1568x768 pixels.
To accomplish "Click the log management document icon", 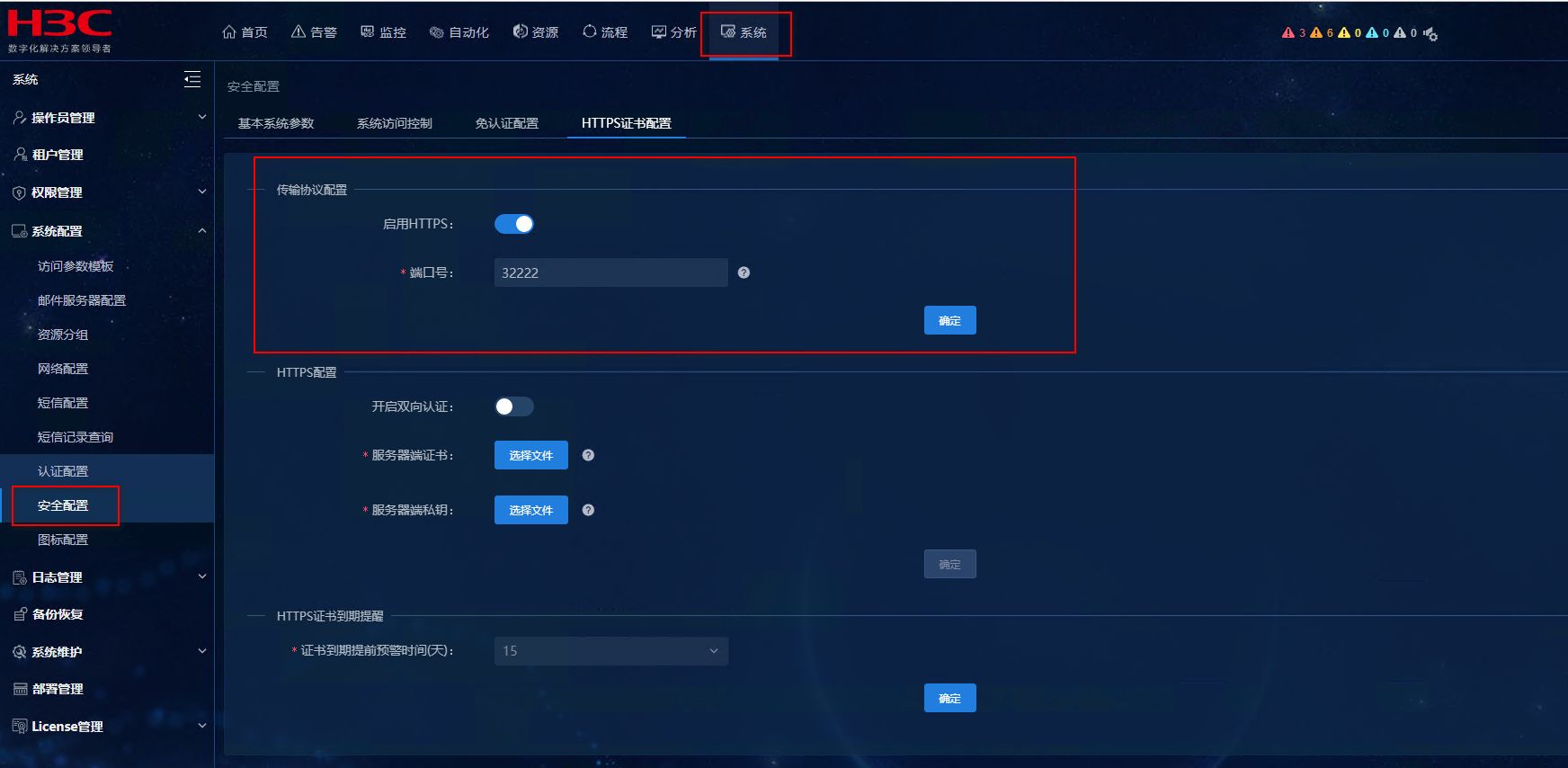I will click(x=20, y=577).
